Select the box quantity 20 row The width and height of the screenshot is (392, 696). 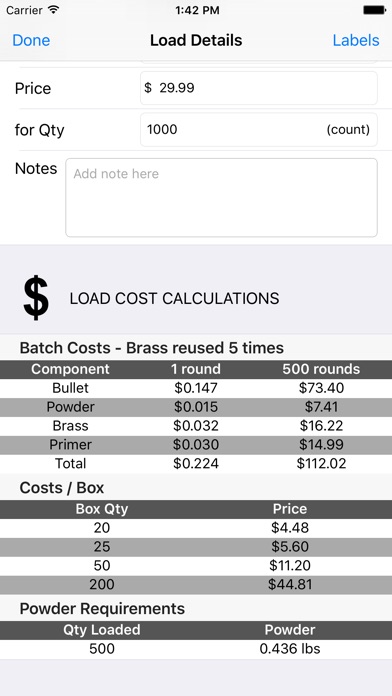pos(196,528)
